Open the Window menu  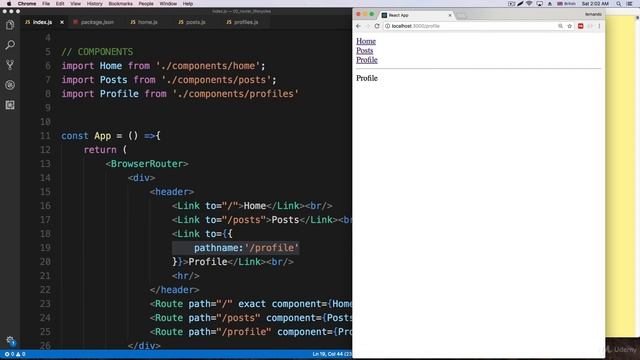click(168, 4)
